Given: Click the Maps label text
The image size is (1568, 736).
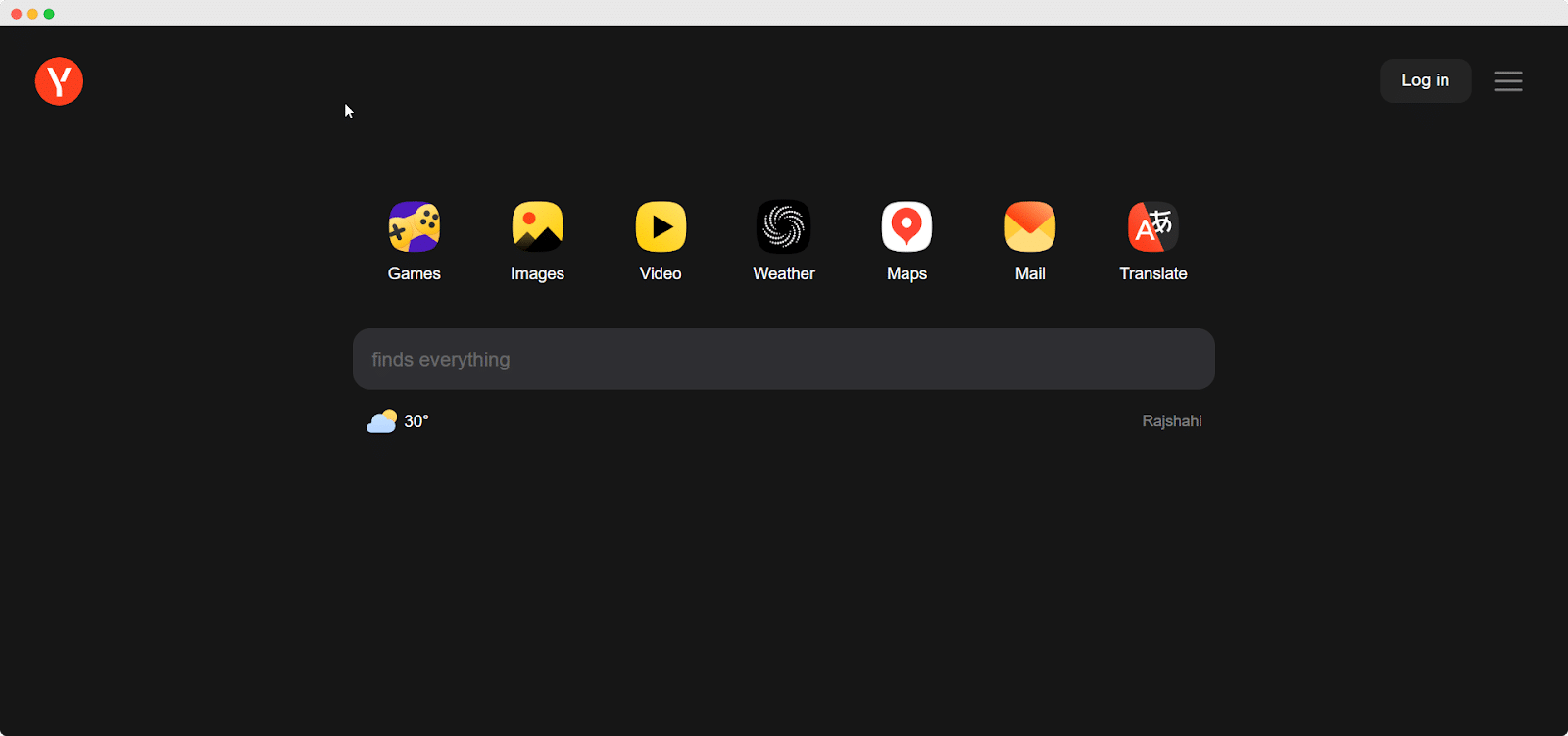Looking at the screenshot, I should tap(906, 274).
